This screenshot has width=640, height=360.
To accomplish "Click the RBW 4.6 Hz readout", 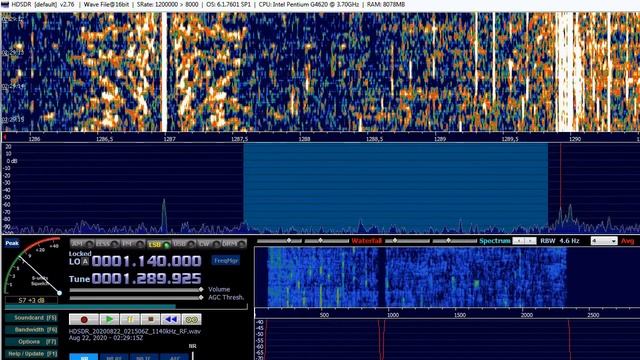I will pyautogui.click(x=560, y=241).
